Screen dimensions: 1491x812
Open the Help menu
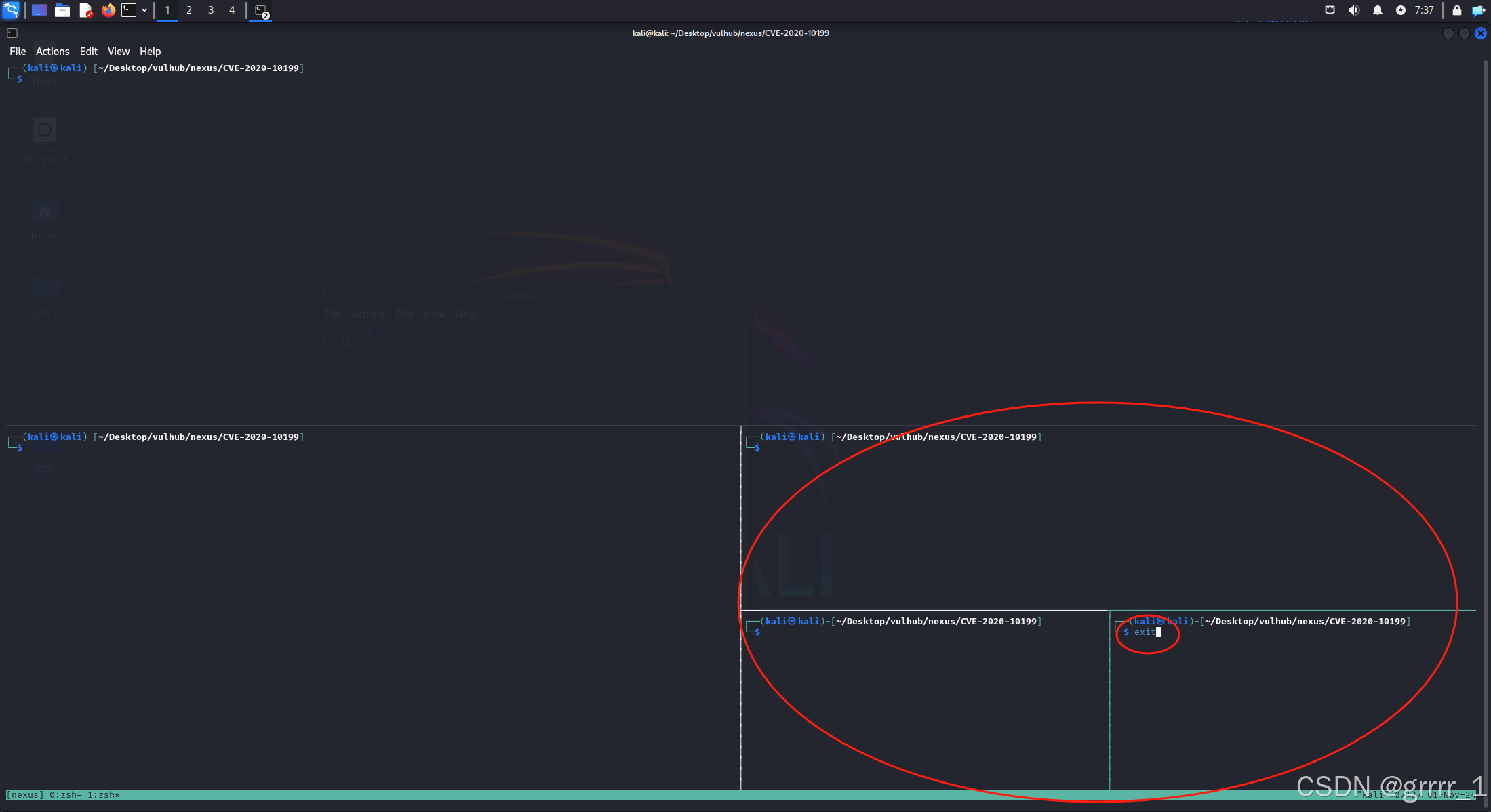pos(150,52)
